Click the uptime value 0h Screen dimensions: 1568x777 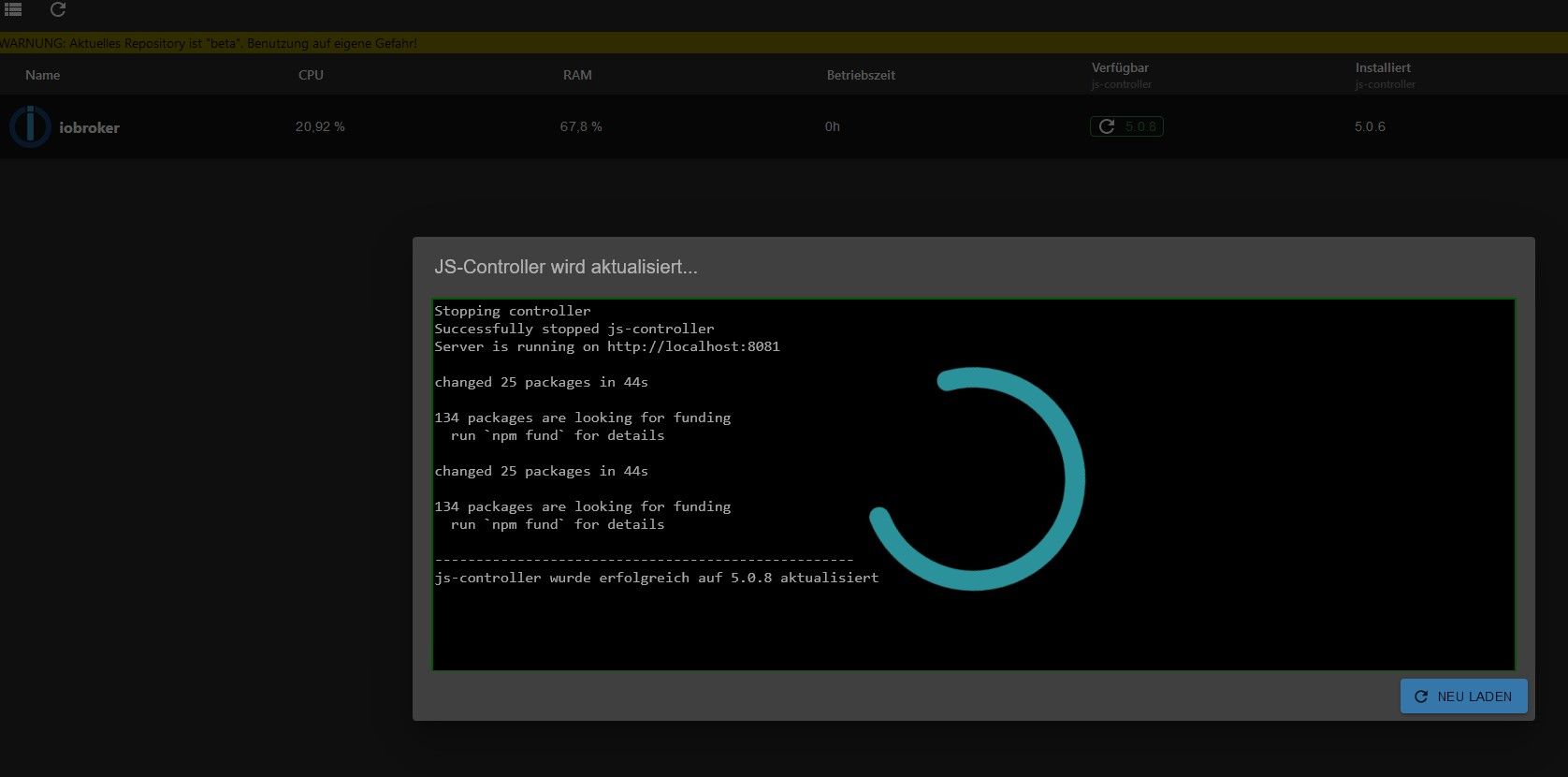(x=833, y=126)
